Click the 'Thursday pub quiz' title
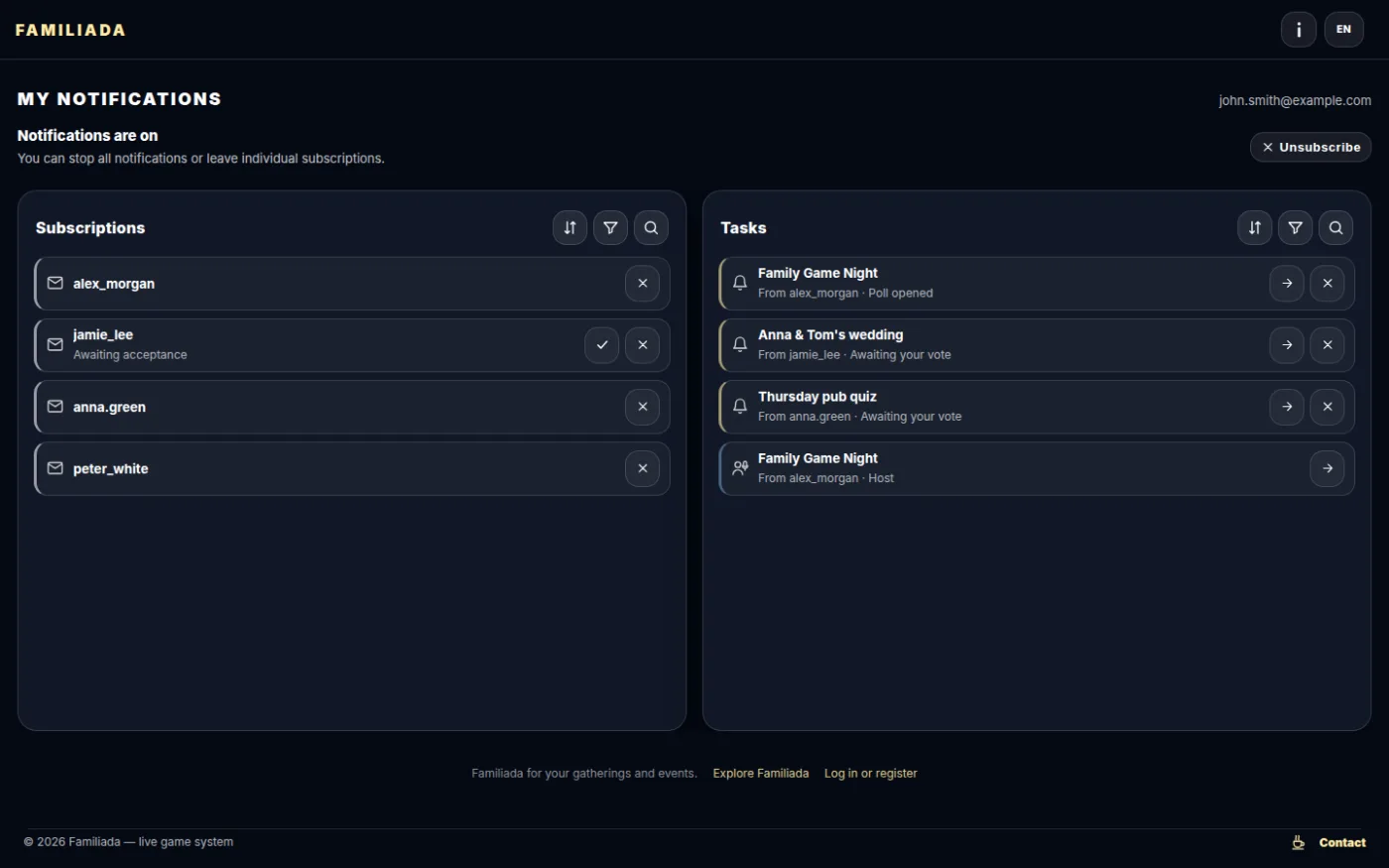The image size is (1389, 868). coord(818,397)
